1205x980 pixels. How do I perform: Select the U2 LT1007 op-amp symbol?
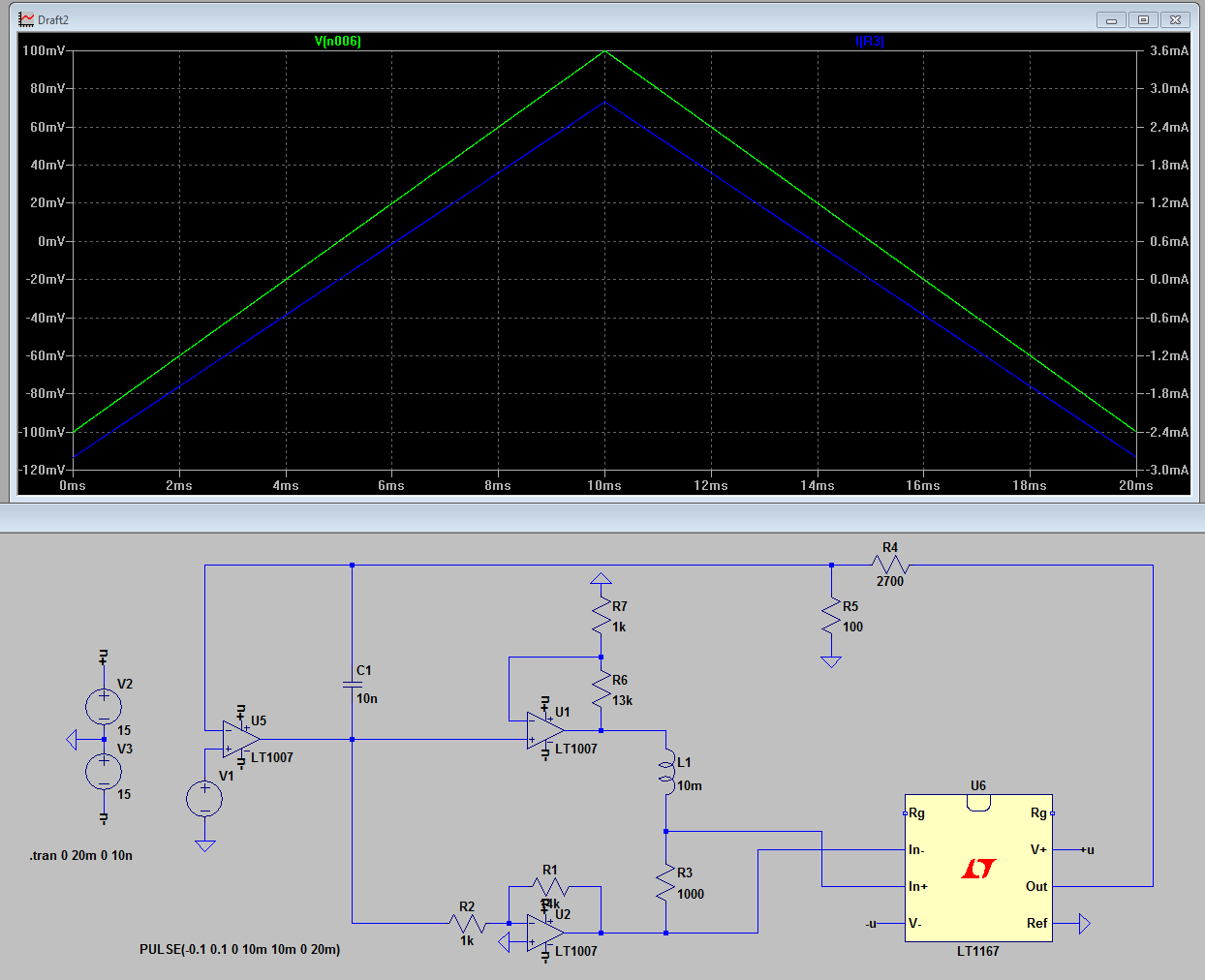click(x=544, y=933)
